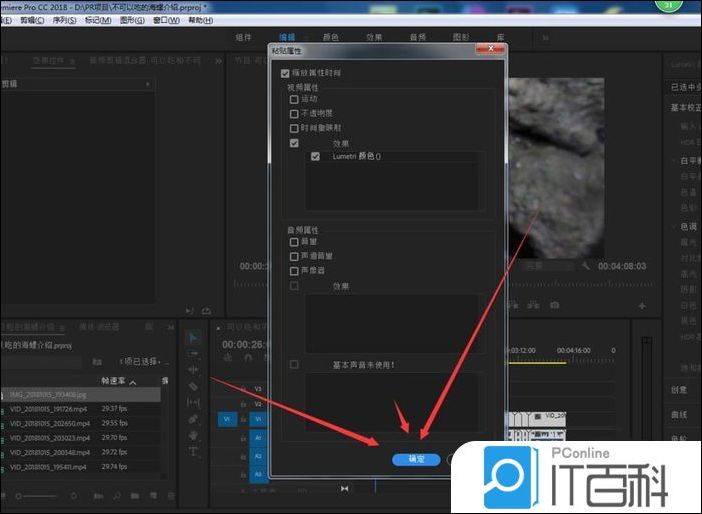This screenshot has height=514, width=702.
Task: Select the Ripple Edit tool
Action: 194,370
